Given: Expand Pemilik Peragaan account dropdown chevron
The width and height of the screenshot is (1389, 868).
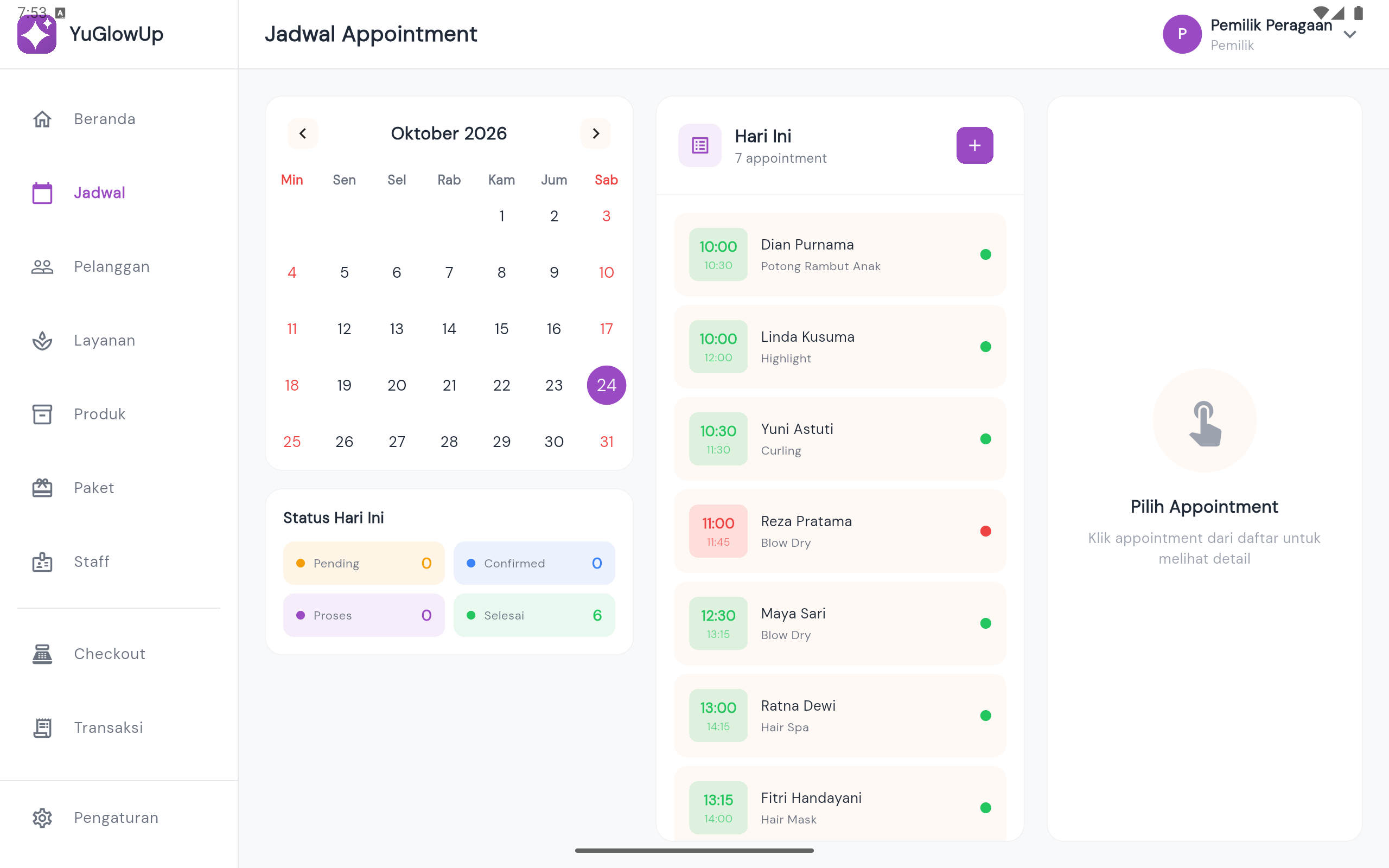Looking at the screenshot, I should [1350, 34].
